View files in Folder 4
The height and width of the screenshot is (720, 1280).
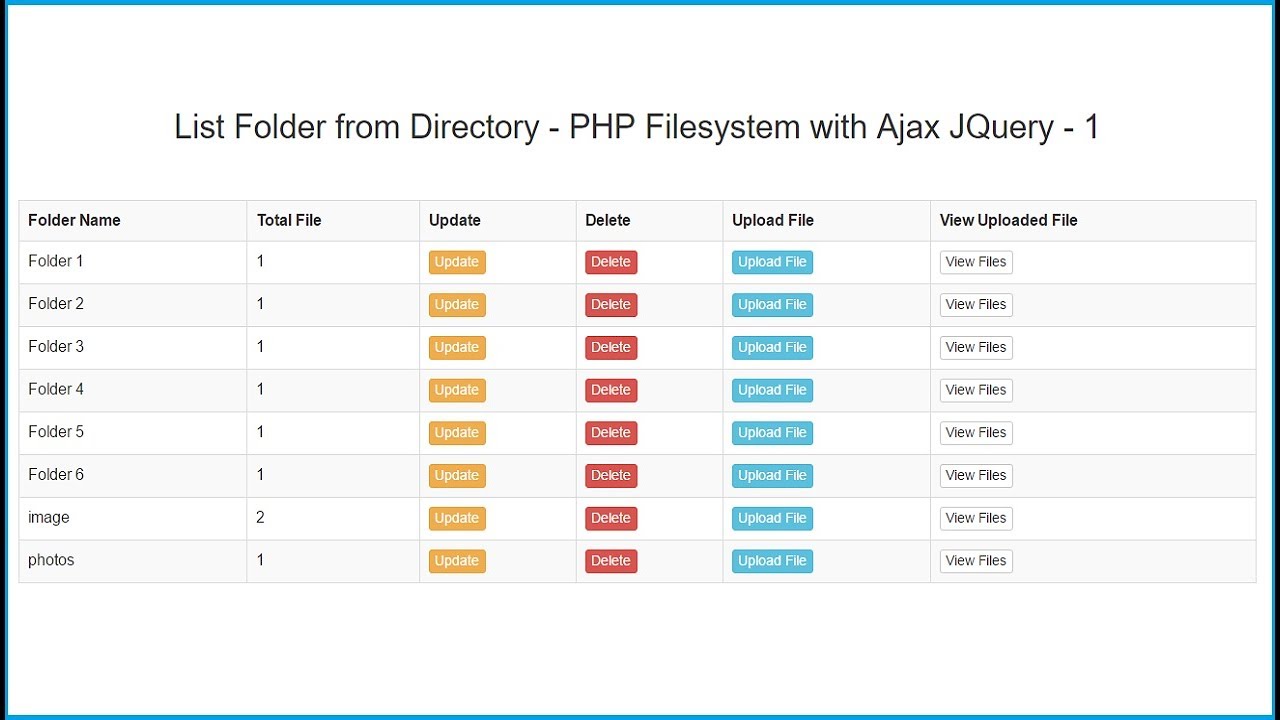pos(976,390)
